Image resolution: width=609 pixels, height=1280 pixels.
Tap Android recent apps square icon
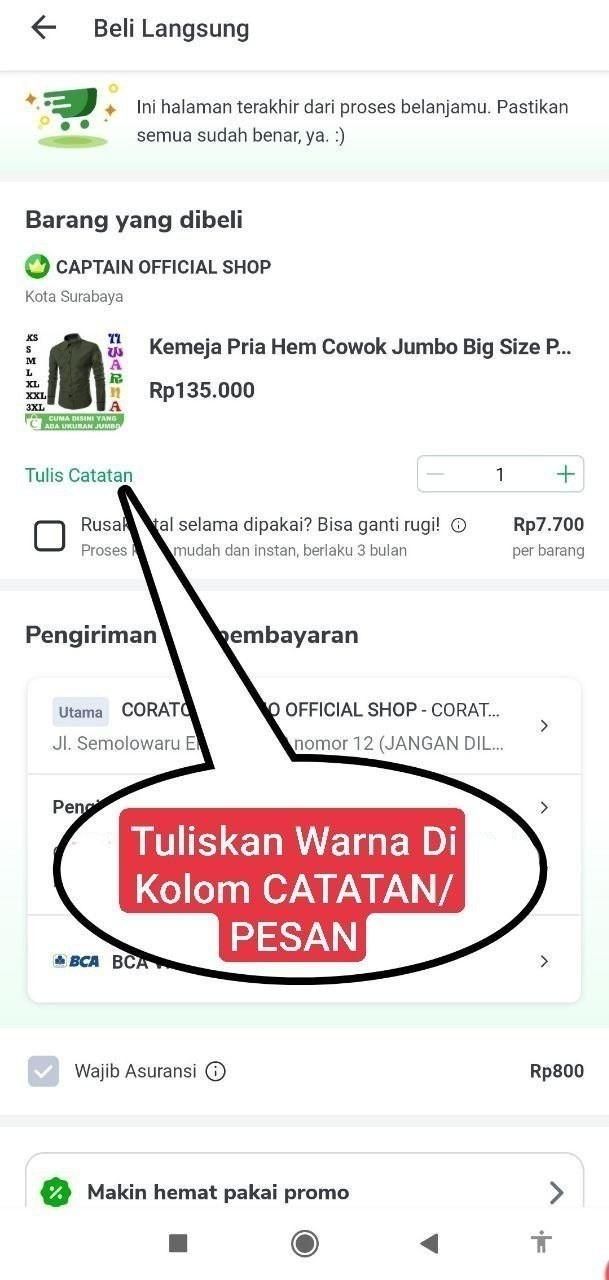click(178, 1243)
